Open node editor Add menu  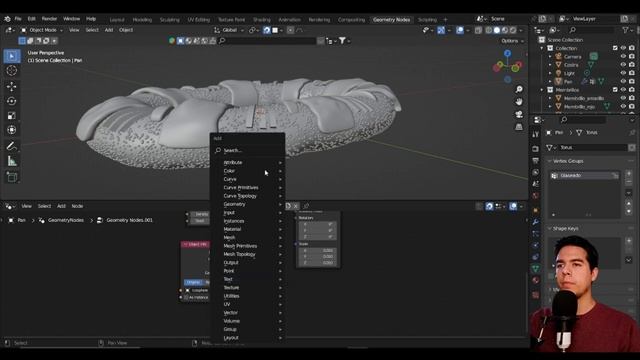point(61,206)
